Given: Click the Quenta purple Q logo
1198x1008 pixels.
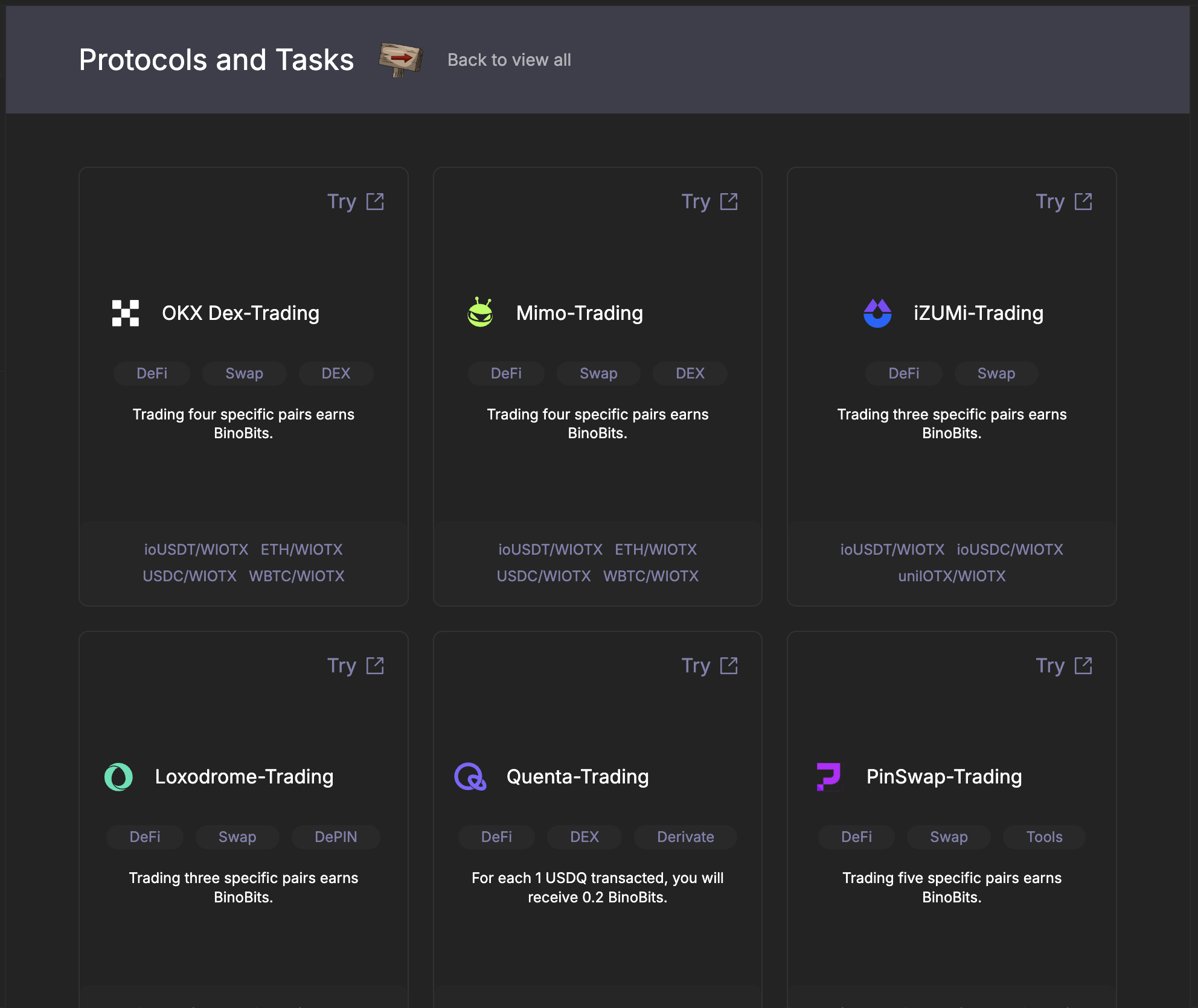Looking at the screenshot, I should (470, 777).
